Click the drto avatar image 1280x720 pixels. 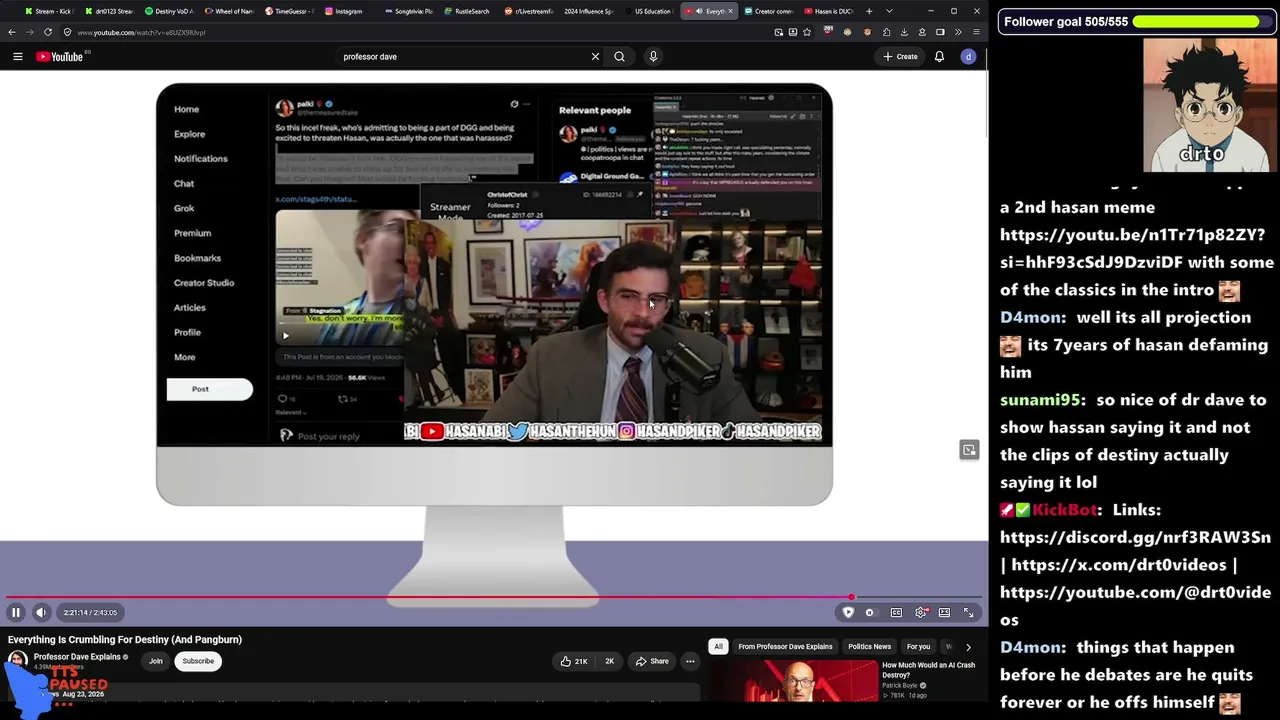click(1209, 106)
